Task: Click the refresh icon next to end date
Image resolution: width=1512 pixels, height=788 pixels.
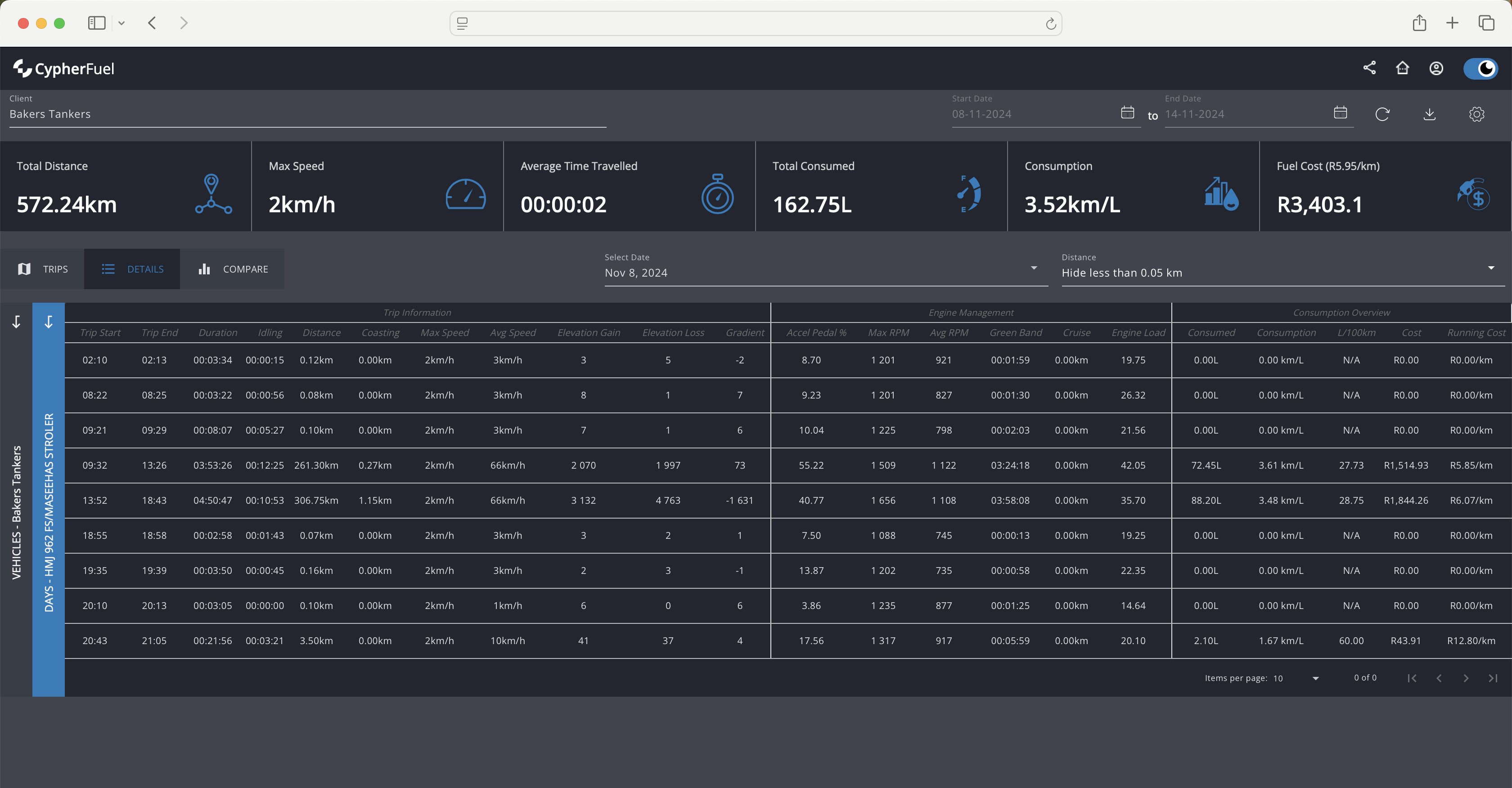Action: coord(1382,113)
